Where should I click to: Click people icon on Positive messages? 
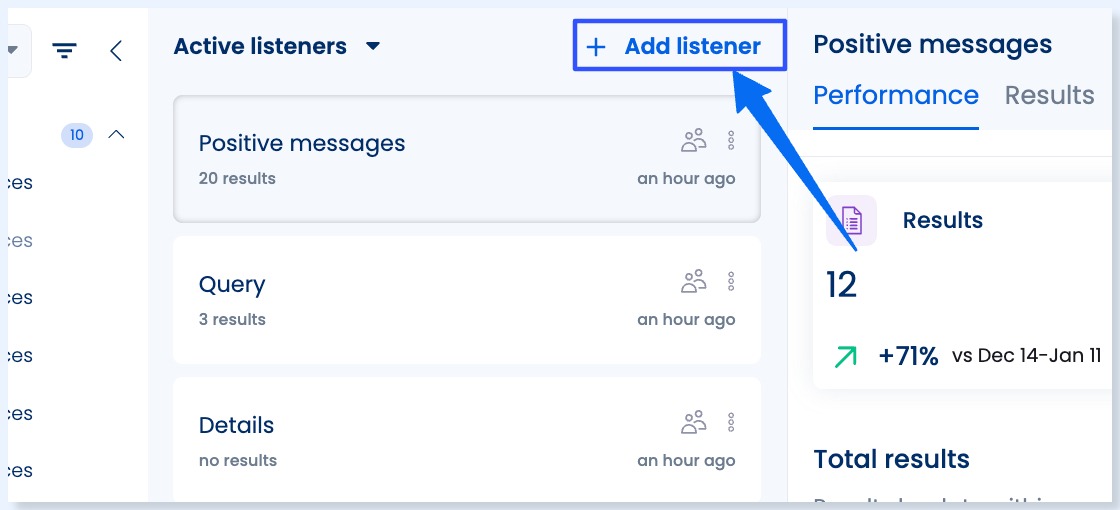click(x=693, y=140)
